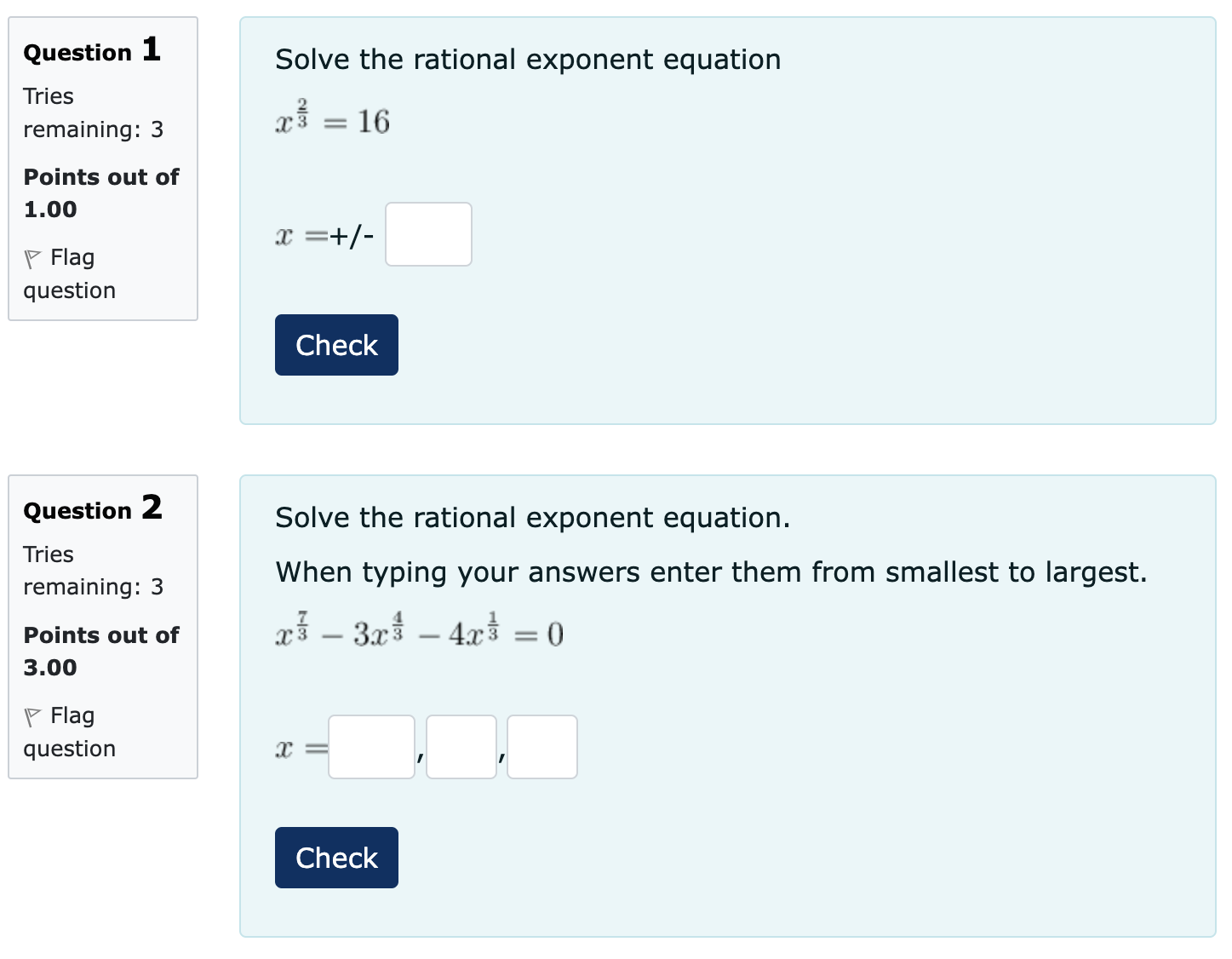Click the "Question 2" heading
The image size is (1232, 959).
click(x=92, y=509)
